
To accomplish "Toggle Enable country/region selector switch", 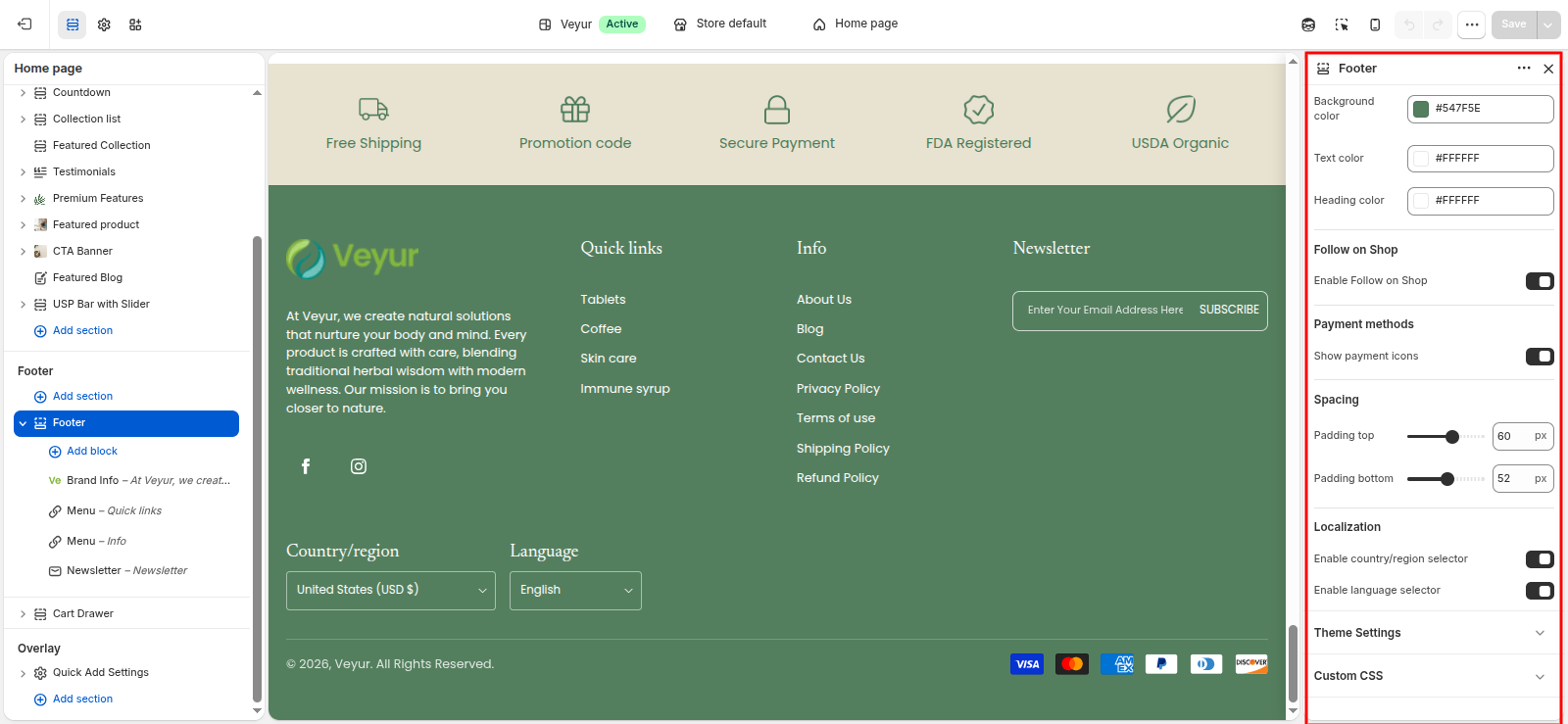I will click(x=1540, y=559).
